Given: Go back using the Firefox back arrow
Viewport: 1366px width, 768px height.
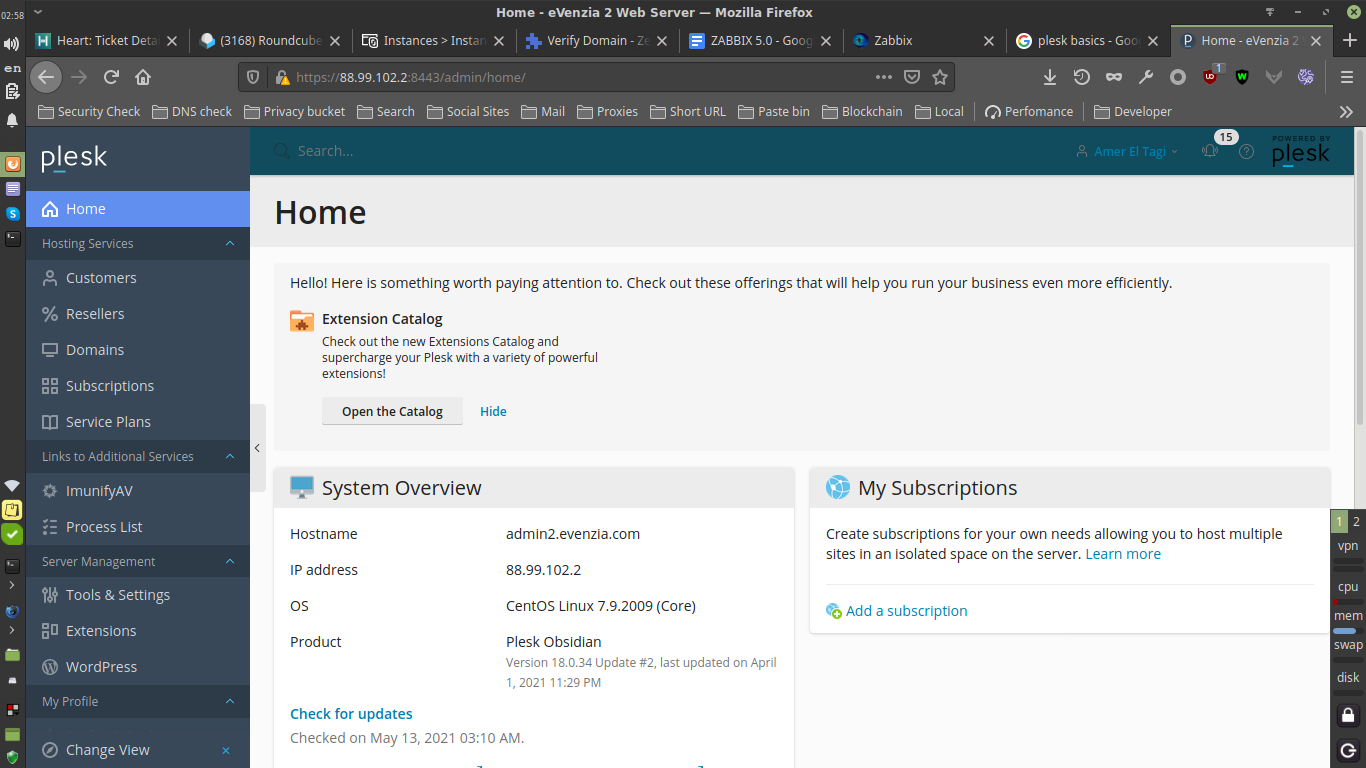Looking at the screenshot, I should 46,77.
